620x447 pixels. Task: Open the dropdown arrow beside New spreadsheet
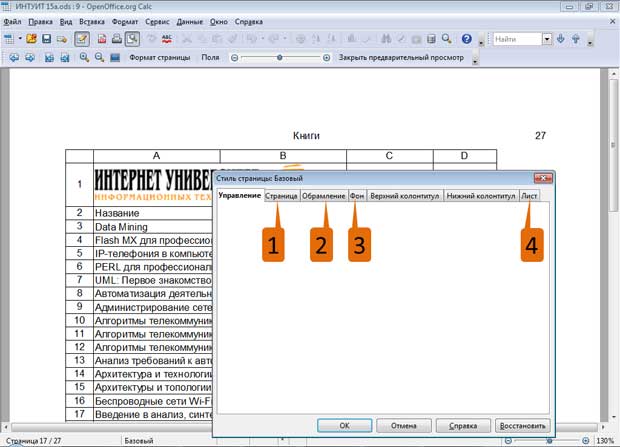pyautogui.click(x=20, y=39)
